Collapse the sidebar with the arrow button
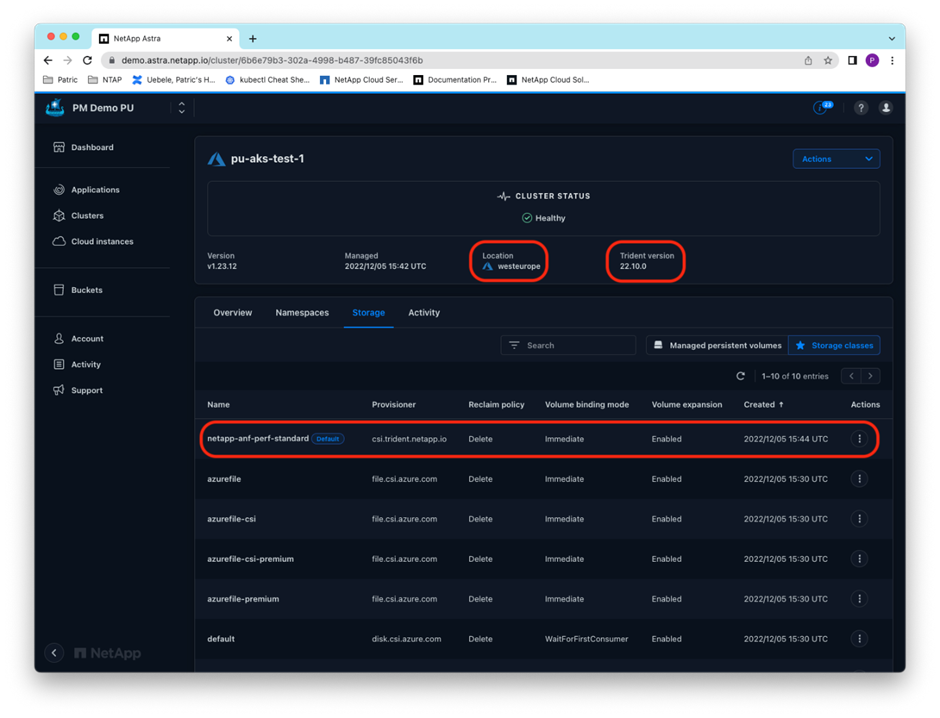Image resolution: width=940 pixels, height=718 pixels. pyautogui.click(x=54, y=653)
